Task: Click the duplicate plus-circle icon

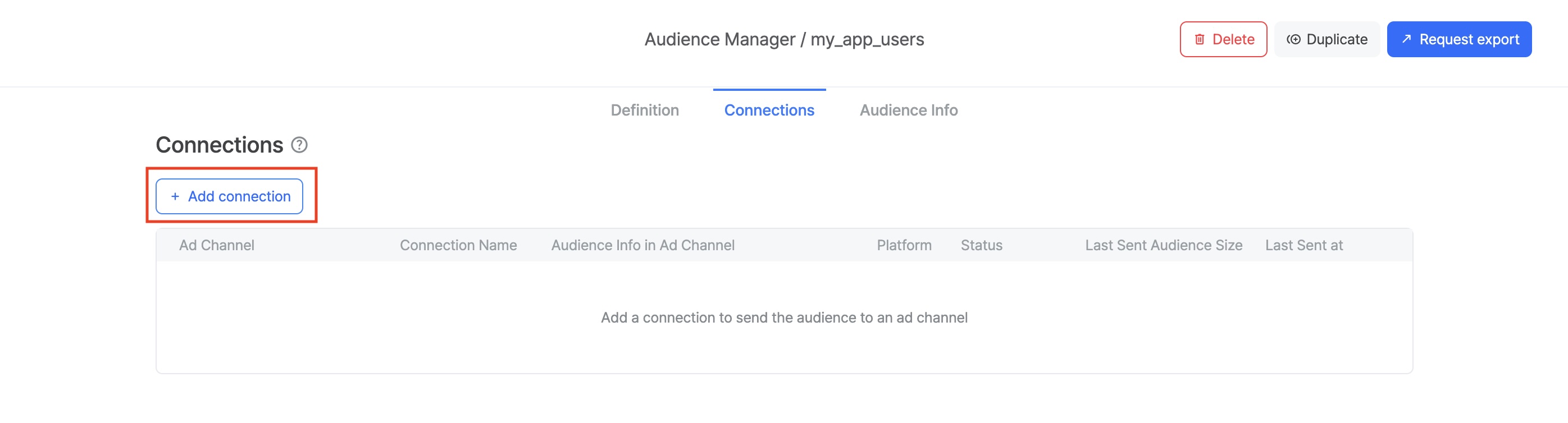Action: pos(1293,39)
